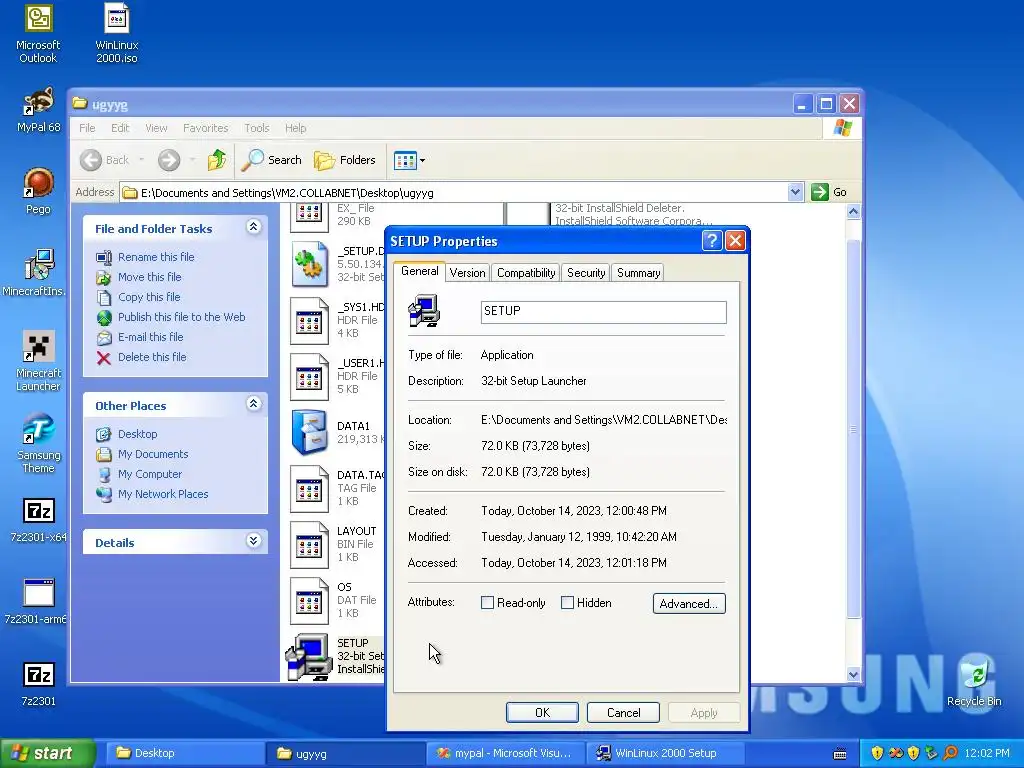
Task: Open the Forward history dropdown arrow
Action: 192,160
